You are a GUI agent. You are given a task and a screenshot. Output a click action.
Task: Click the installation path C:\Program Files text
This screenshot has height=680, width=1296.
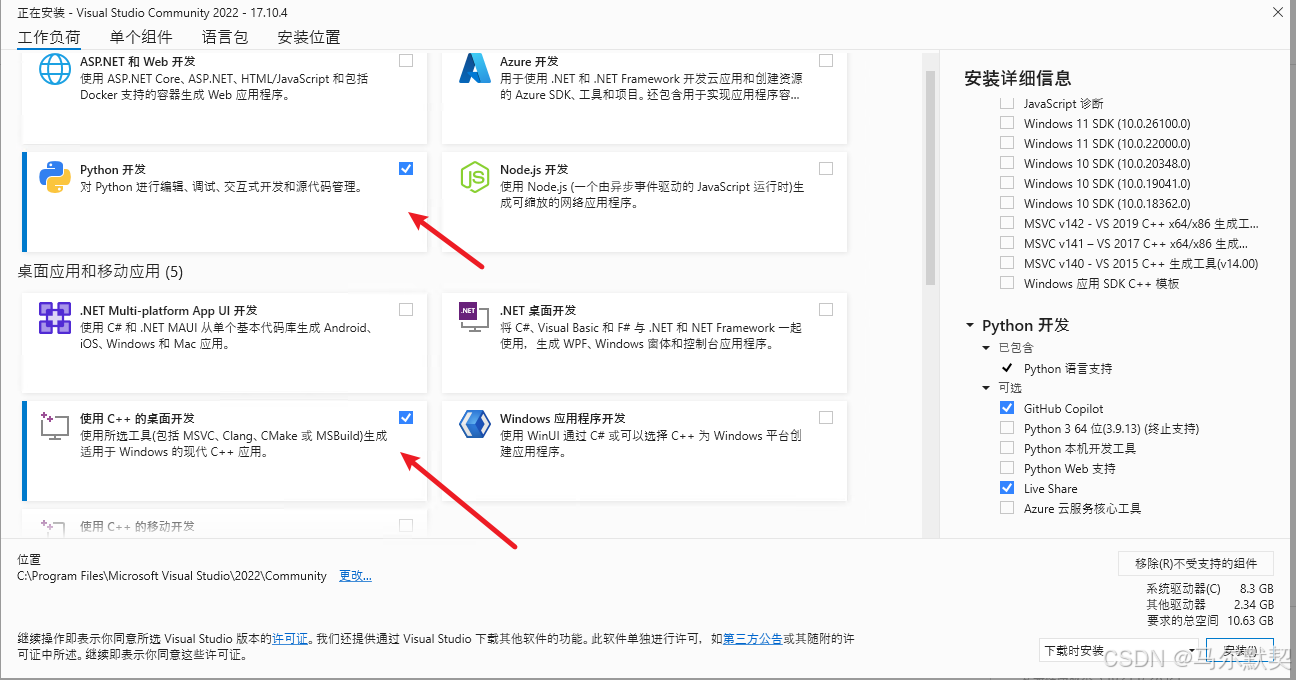click(172, 576)
